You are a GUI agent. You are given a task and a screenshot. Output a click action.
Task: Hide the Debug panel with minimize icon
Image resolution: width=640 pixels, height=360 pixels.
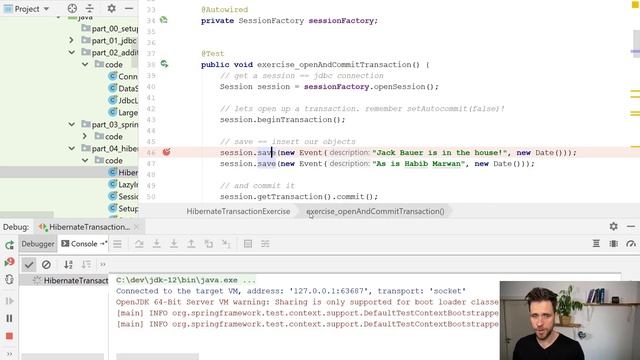click(x=631, y=227)
